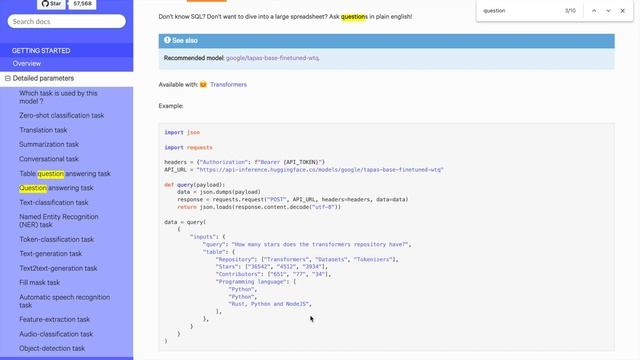Screen dimensions: 640x360
Task: Click the "import json" code line
Action: pos(182,132)
